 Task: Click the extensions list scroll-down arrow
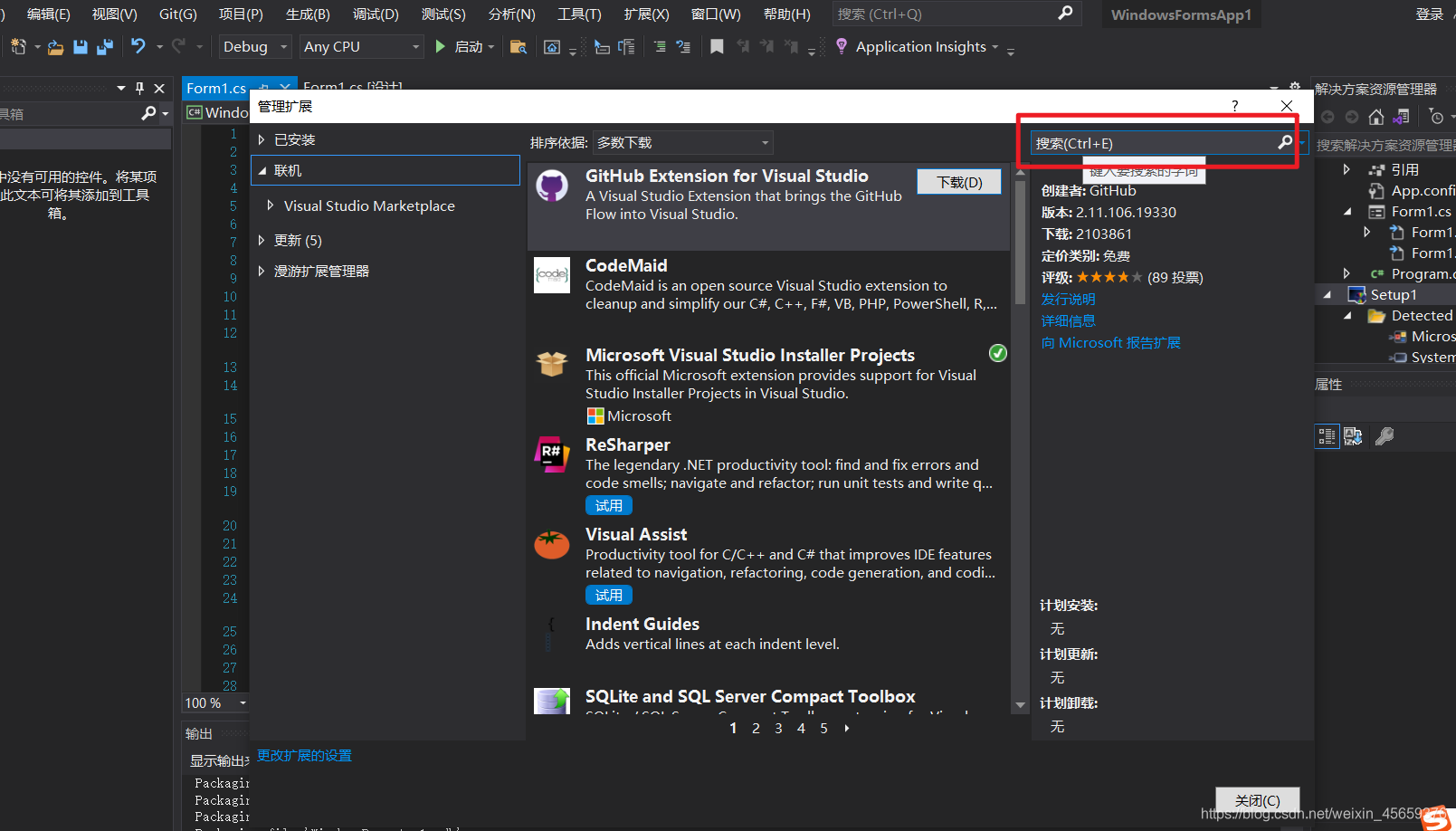coord(1021,705)
